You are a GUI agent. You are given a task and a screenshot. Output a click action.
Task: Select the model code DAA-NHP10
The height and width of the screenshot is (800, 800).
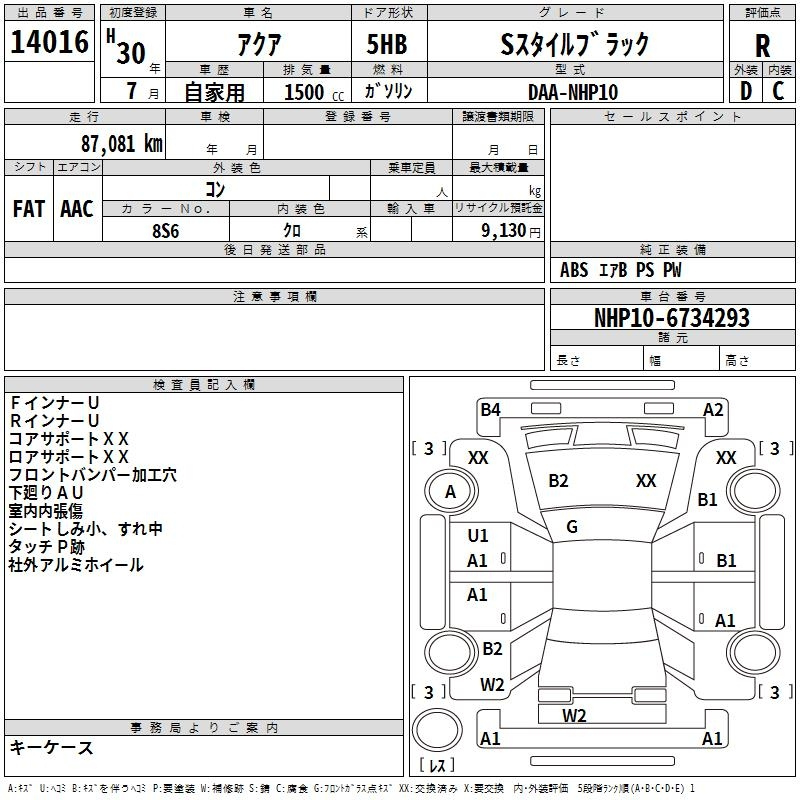click(573, 92)
